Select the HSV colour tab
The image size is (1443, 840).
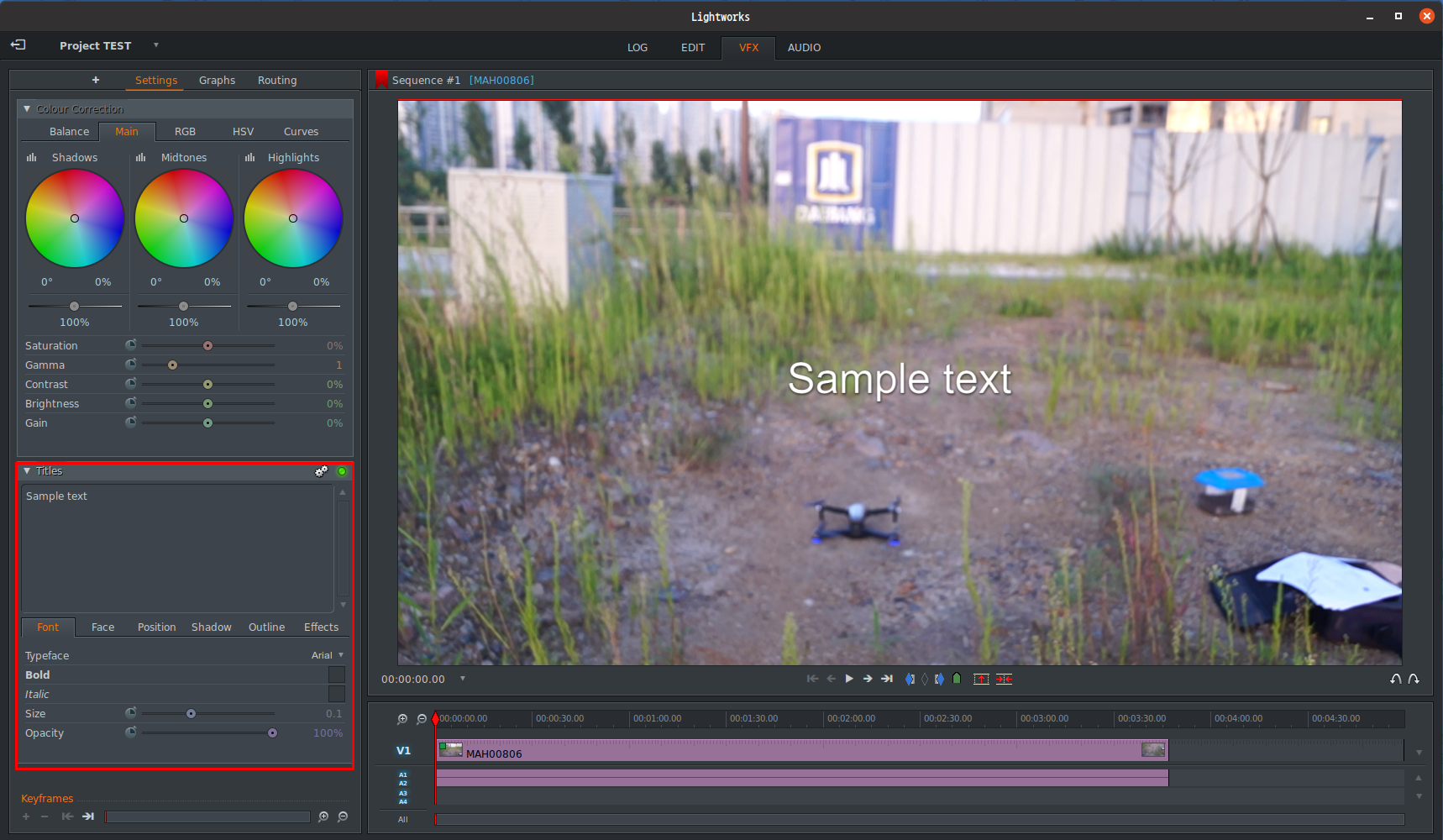click(243, 132)
